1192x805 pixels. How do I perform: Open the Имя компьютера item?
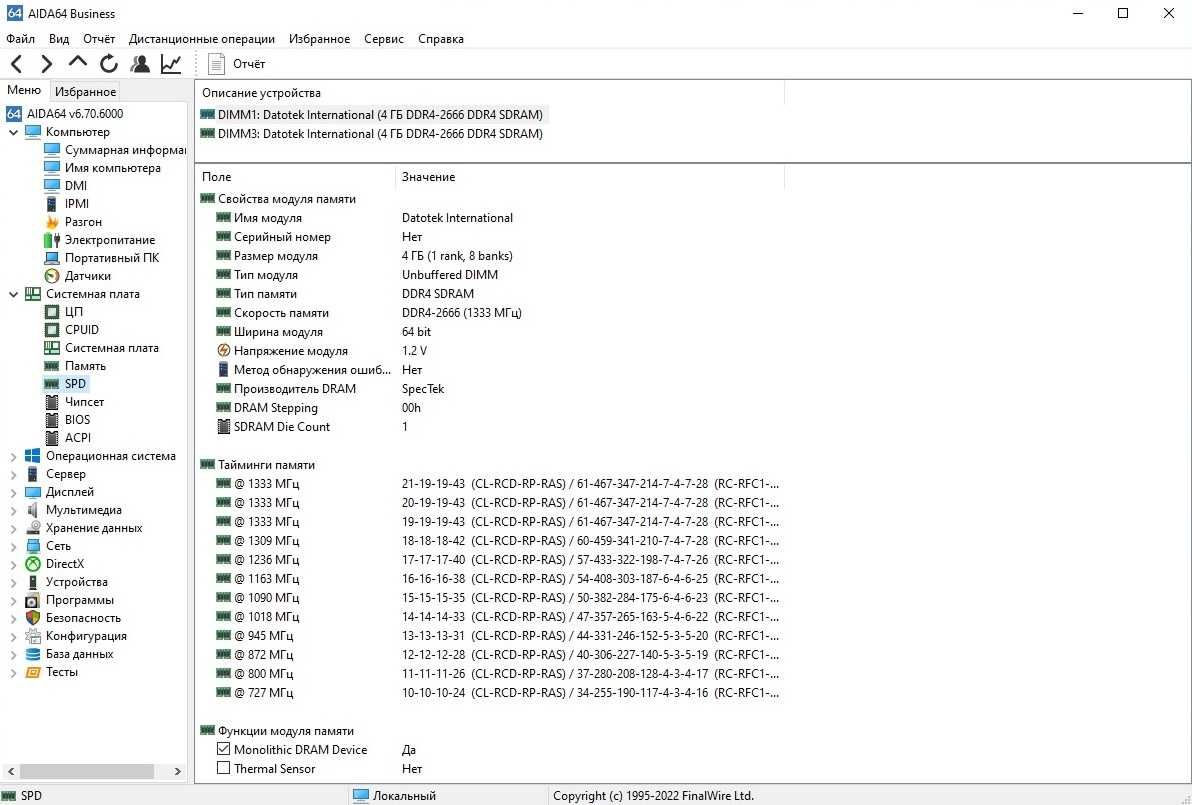coord(103,168)
